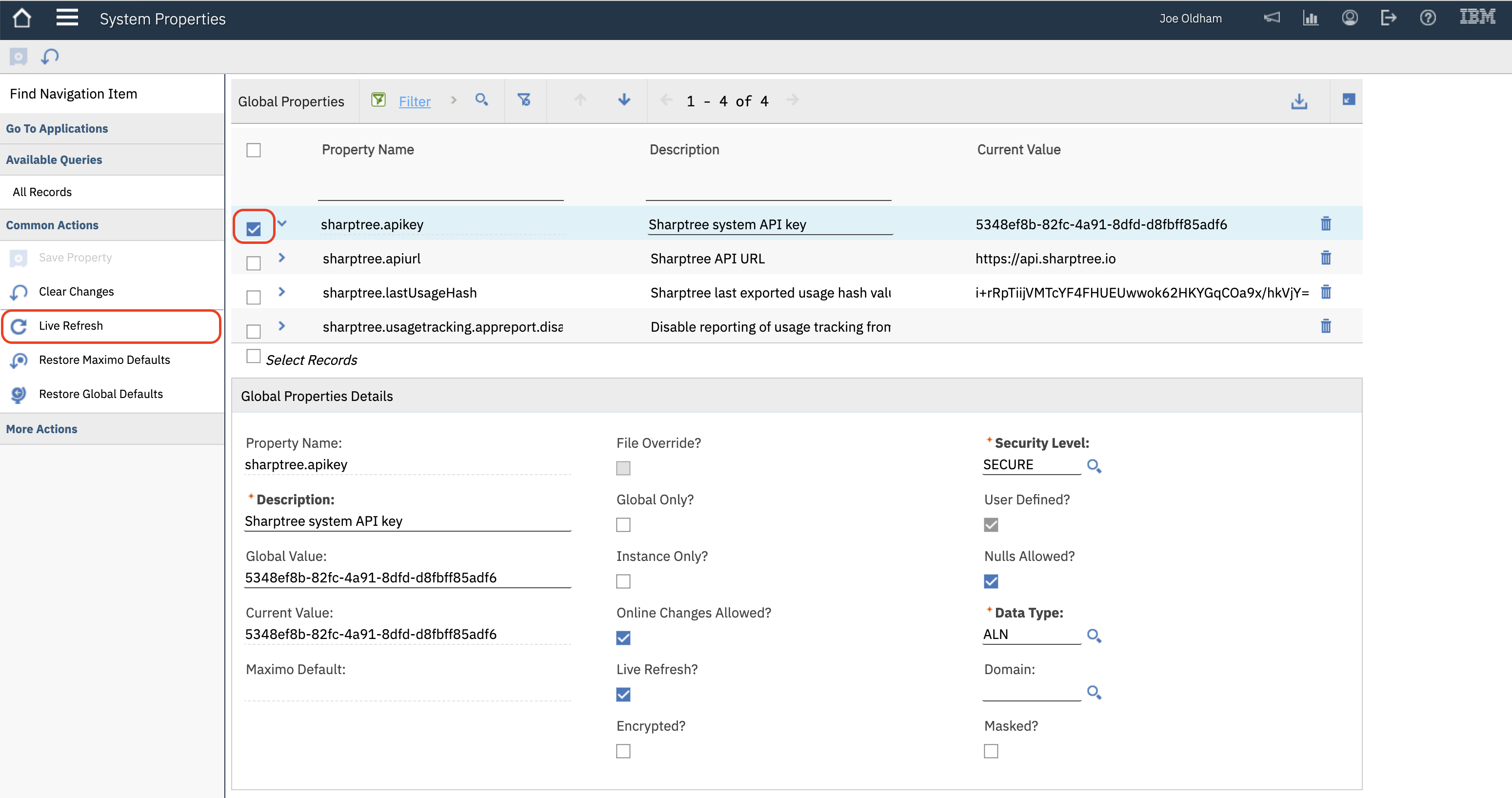
Task: Open the hamburger navigation menu
Action: [x=67, y=18]
